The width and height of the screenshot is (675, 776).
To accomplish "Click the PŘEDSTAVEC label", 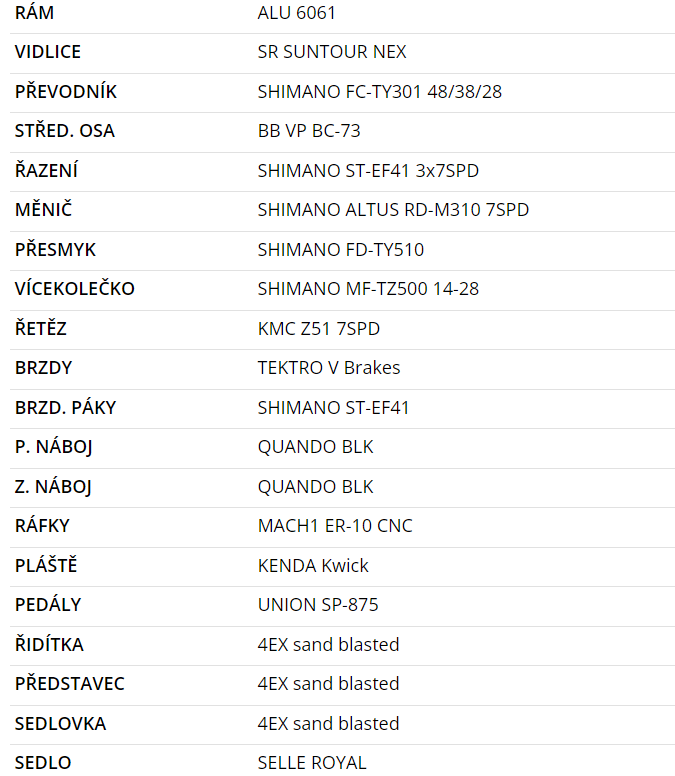I will (70, 684).
